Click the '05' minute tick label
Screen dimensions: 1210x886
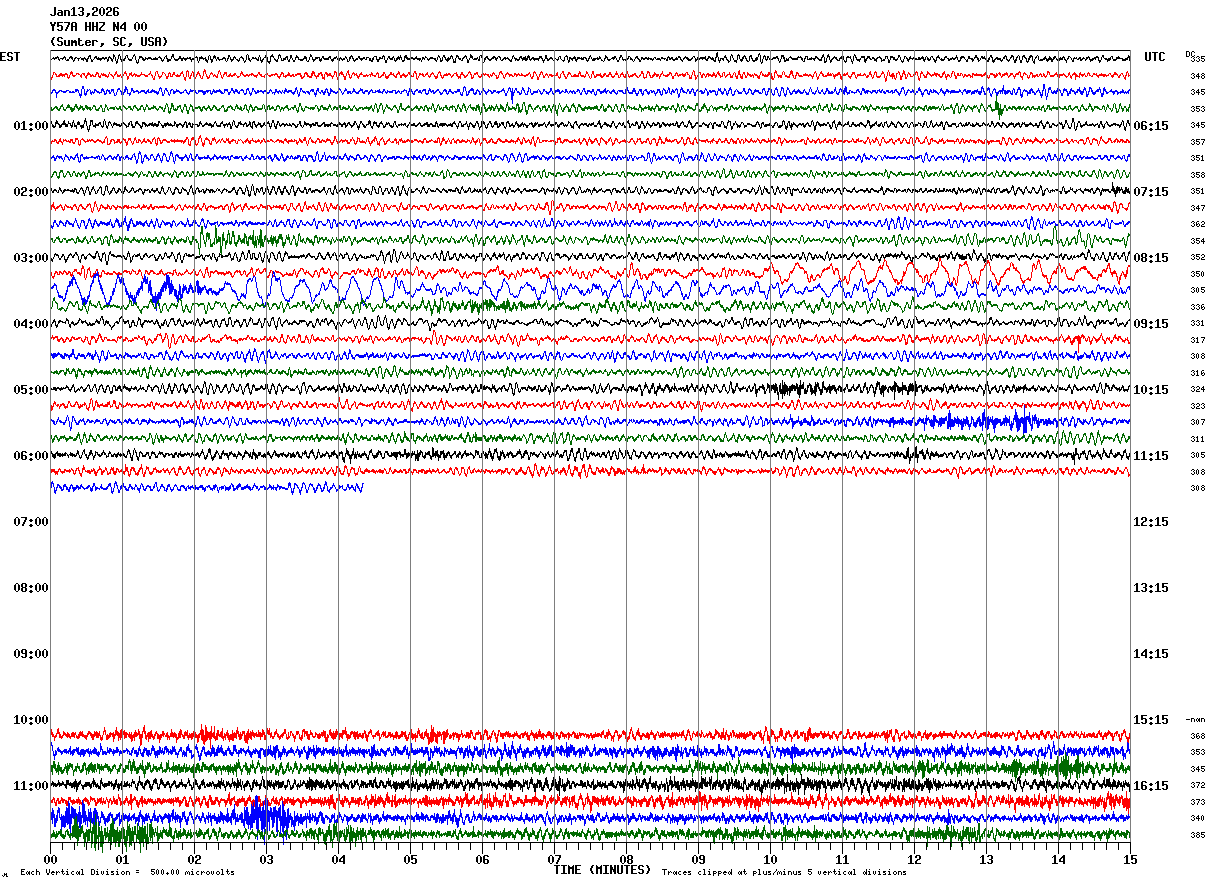[x=410, y=859]
